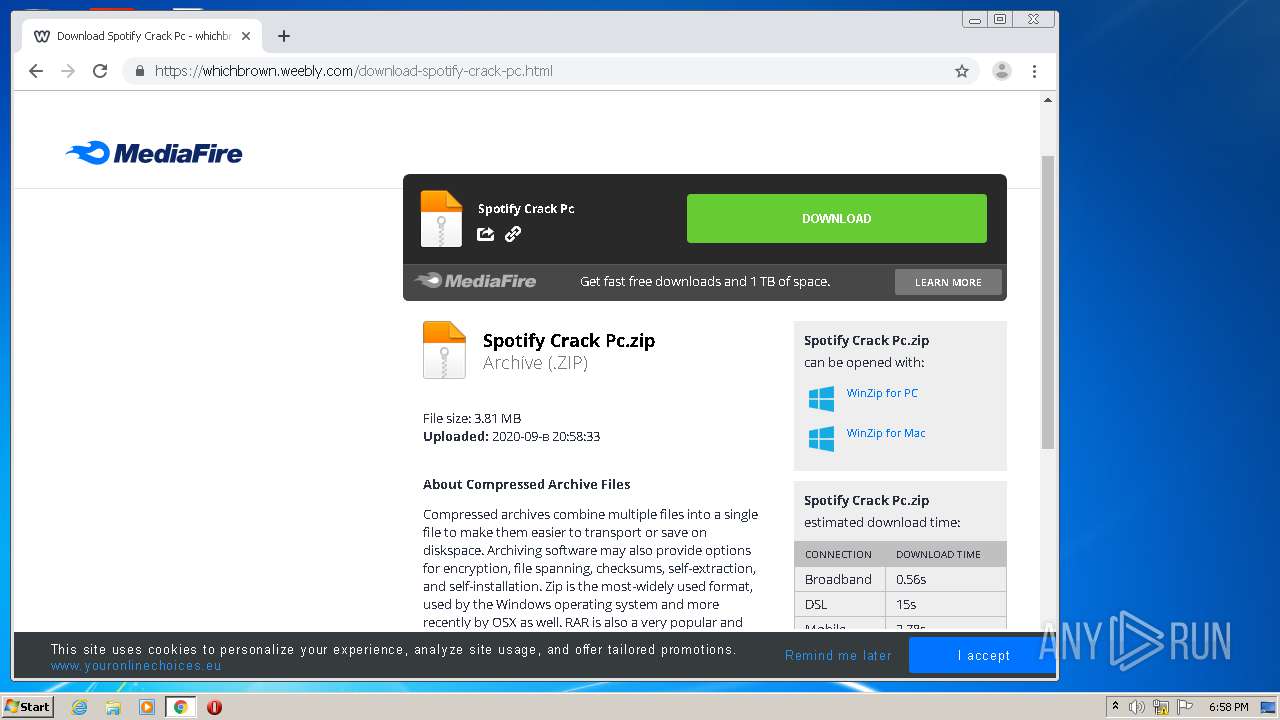Open the WinZip for Mac link
The image size is (1280, 720).
point(886,433)
